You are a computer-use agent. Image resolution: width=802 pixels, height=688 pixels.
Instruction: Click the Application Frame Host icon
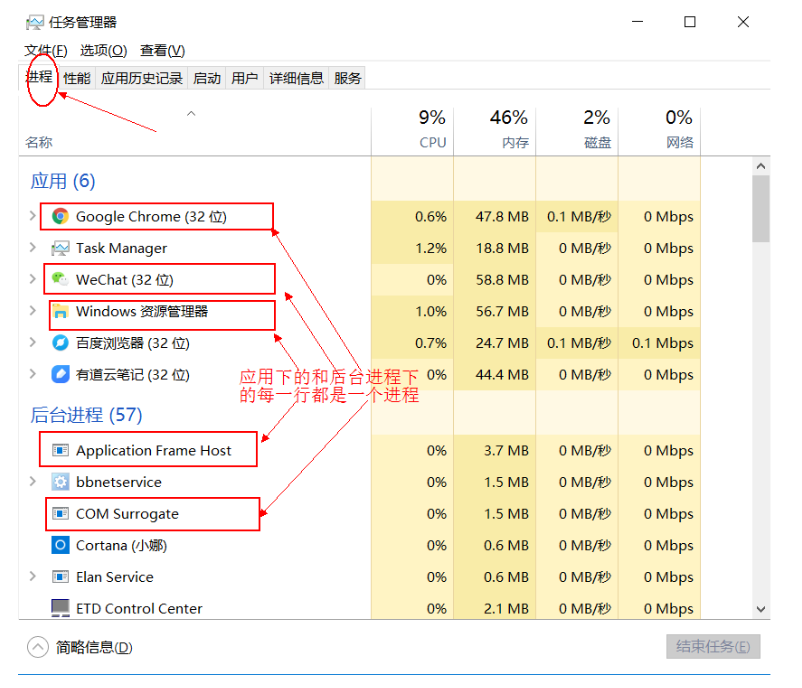60,451
